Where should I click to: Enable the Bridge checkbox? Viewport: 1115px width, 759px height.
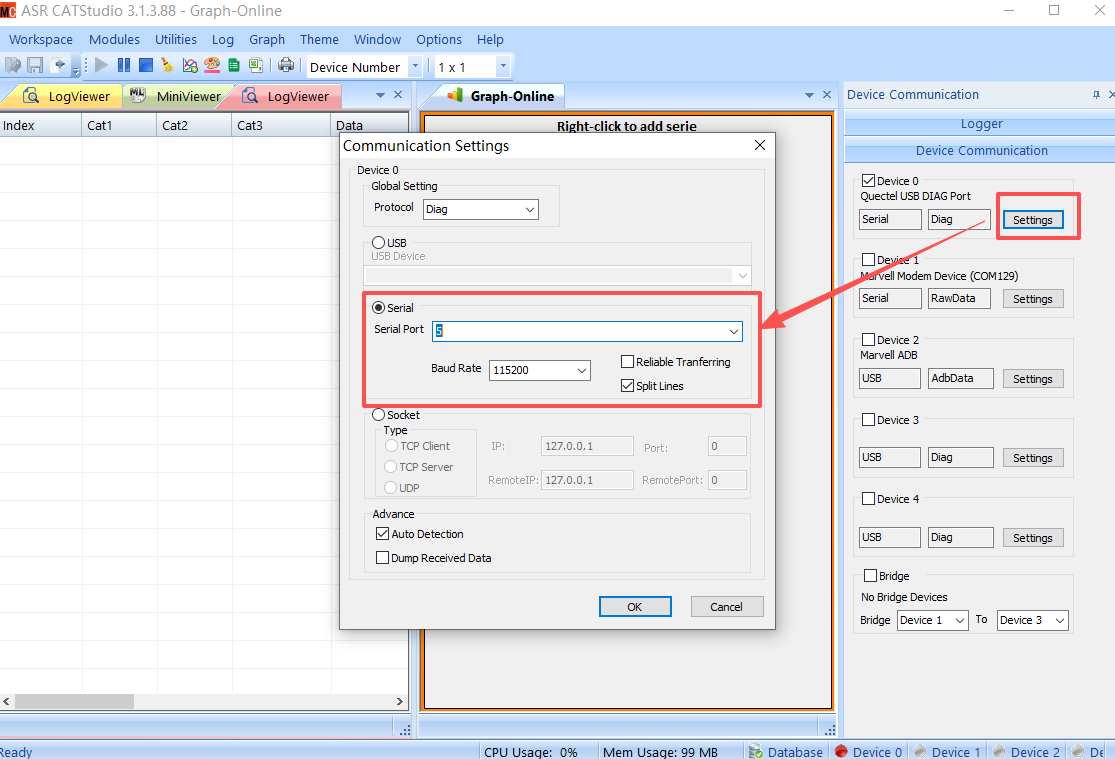pos(870,575)
